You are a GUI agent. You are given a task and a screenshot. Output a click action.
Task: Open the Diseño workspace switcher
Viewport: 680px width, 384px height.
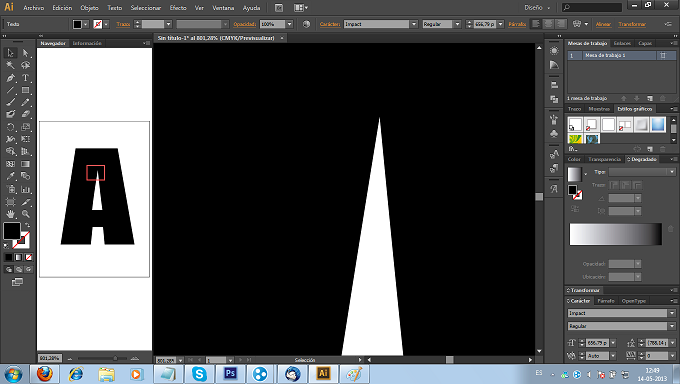pos(537,8)
